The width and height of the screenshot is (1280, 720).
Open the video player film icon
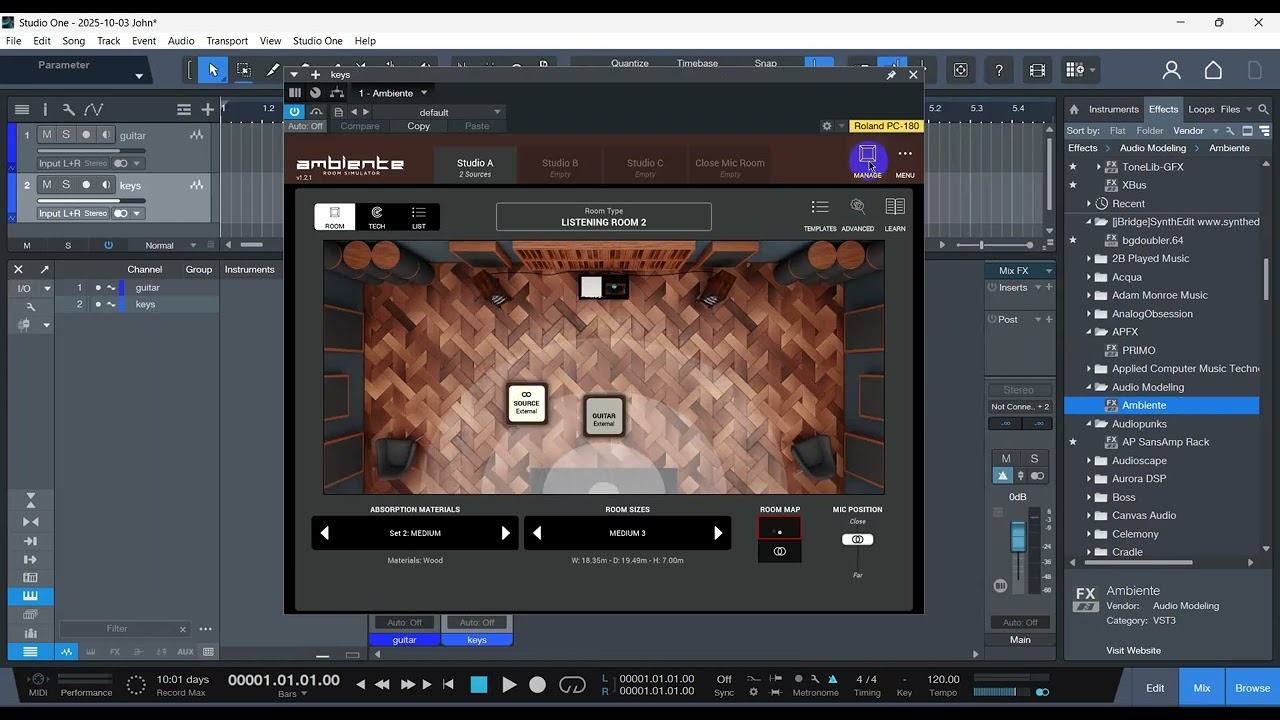click(x=1037, y=70)
